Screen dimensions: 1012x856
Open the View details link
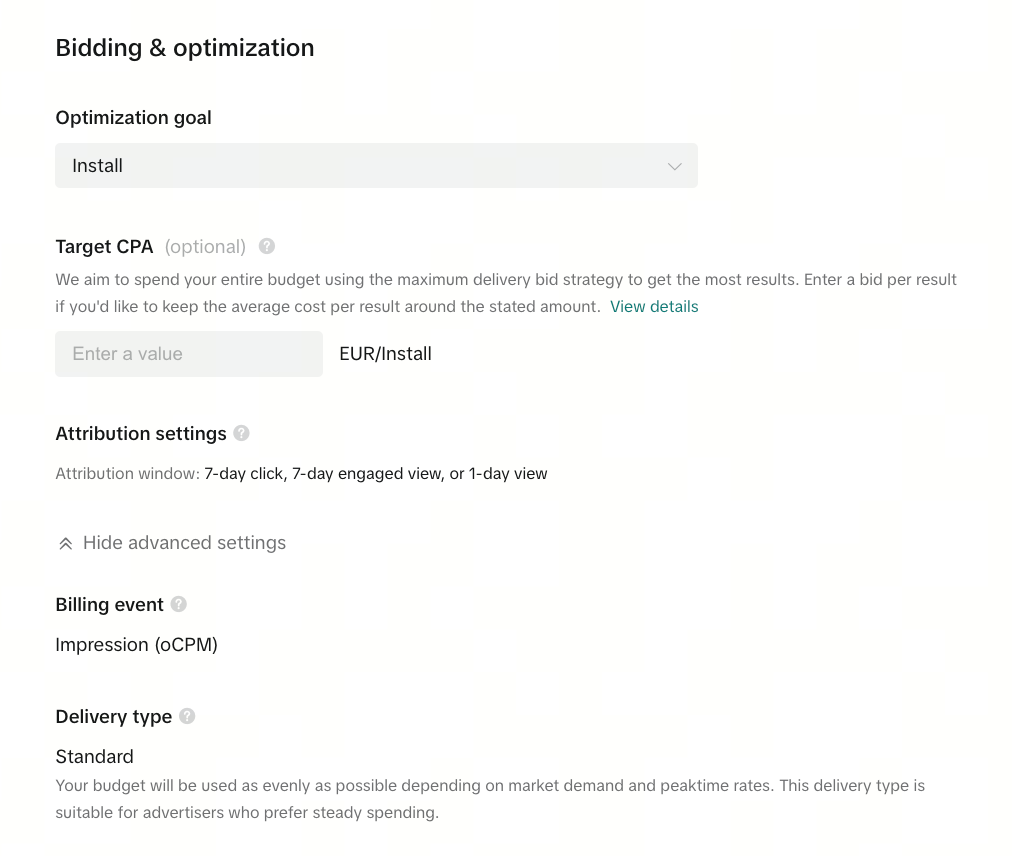(654, 307)
